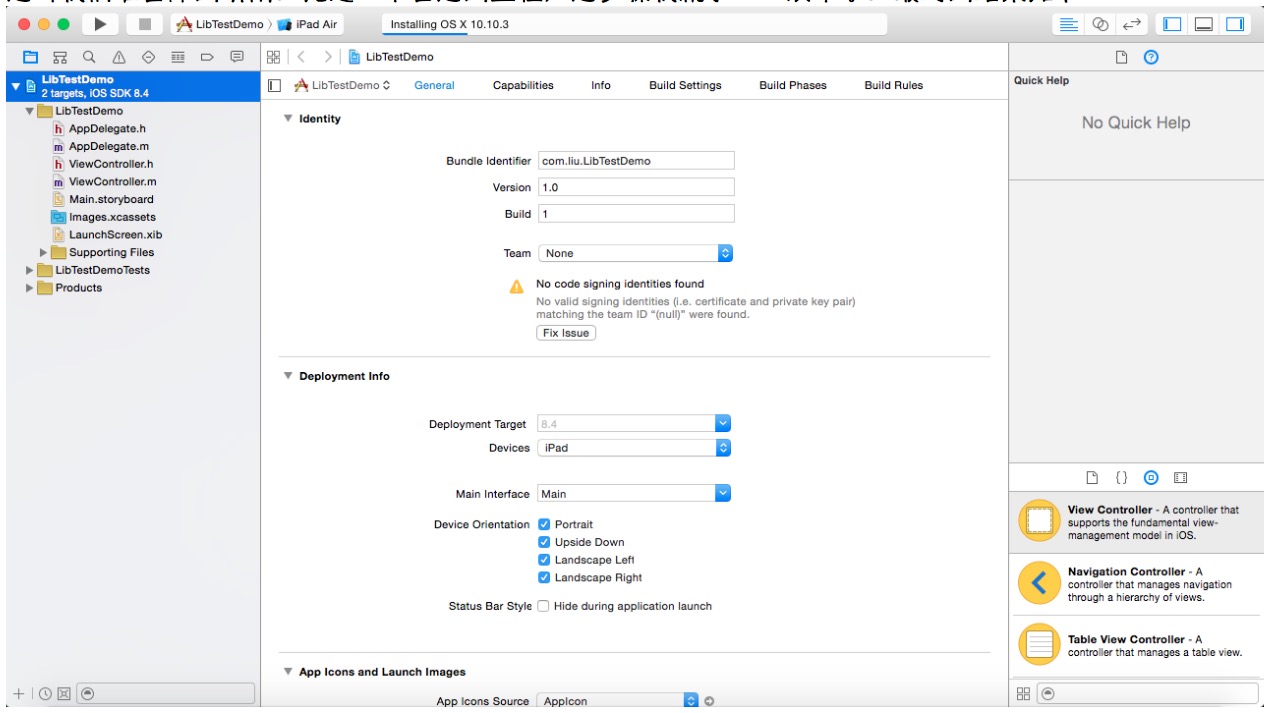Run the project with the Play button

click(99, 24)
